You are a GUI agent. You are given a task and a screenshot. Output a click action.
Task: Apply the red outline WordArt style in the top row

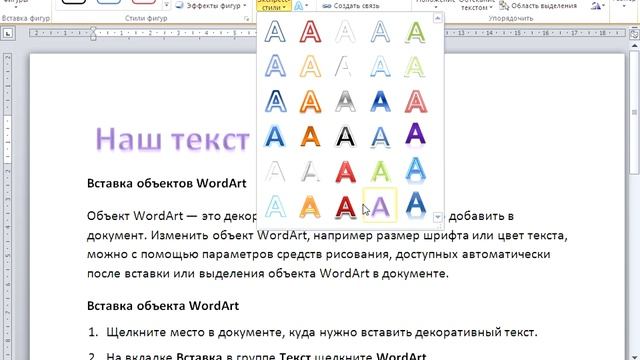(x=310, y=31)
